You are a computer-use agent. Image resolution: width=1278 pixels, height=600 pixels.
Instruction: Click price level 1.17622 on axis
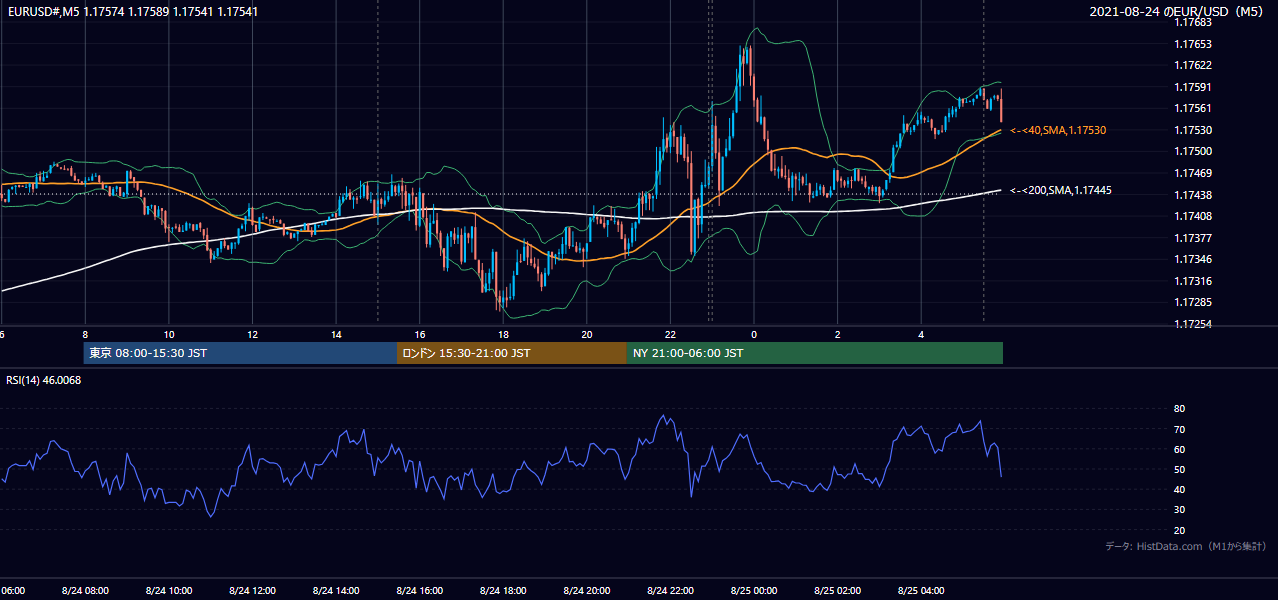tap(1194, 65)
